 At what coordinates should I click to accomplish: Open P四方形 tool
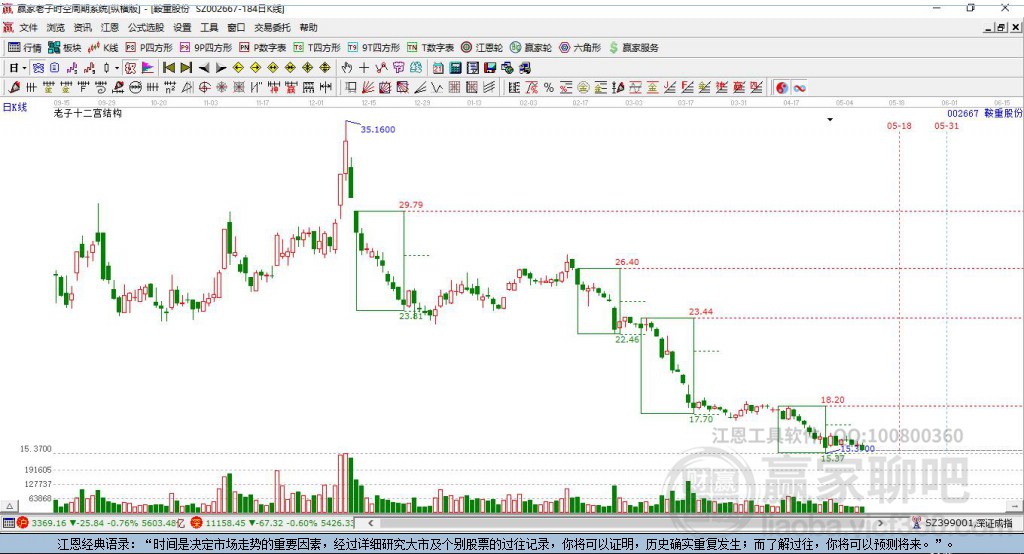[x=149, y=48]
